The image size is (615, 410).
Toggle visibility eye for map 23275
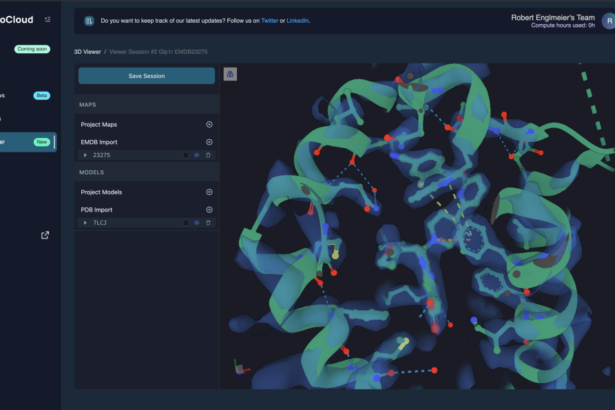point(197,155)
